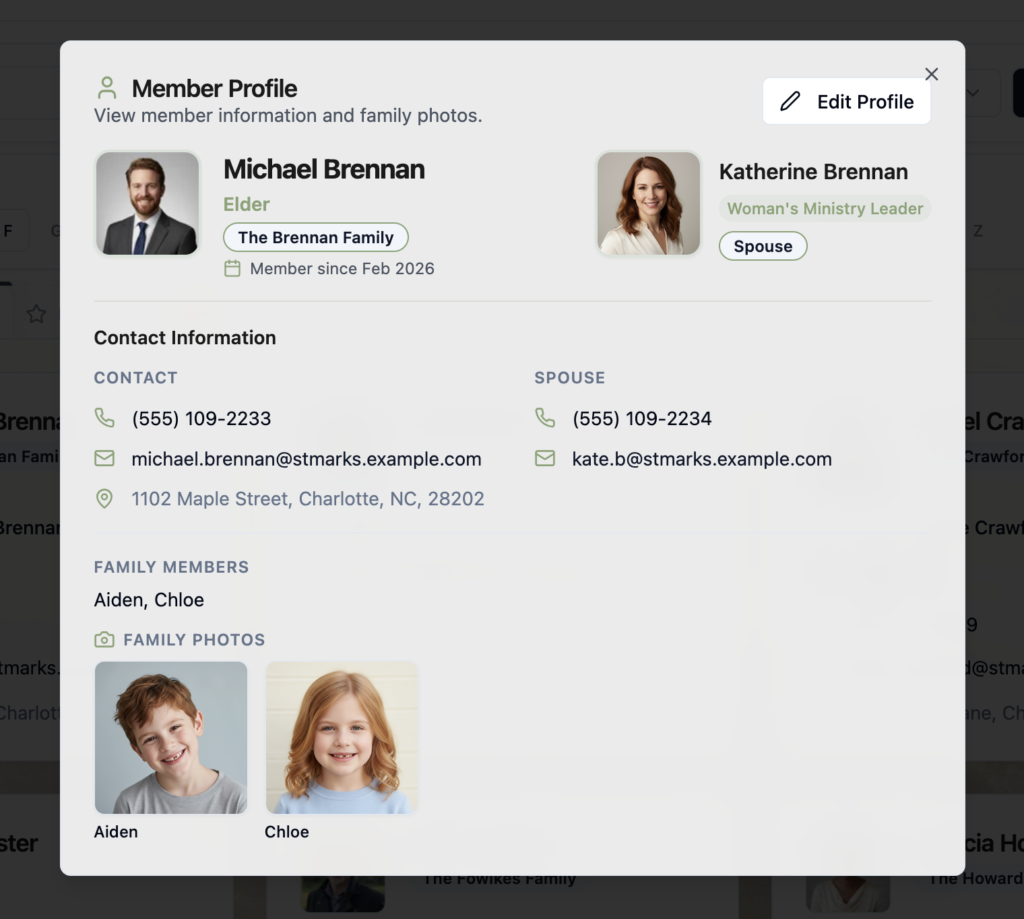Expand the dropdown chevron behind the dialog's top-right

[x=972, y=93]
